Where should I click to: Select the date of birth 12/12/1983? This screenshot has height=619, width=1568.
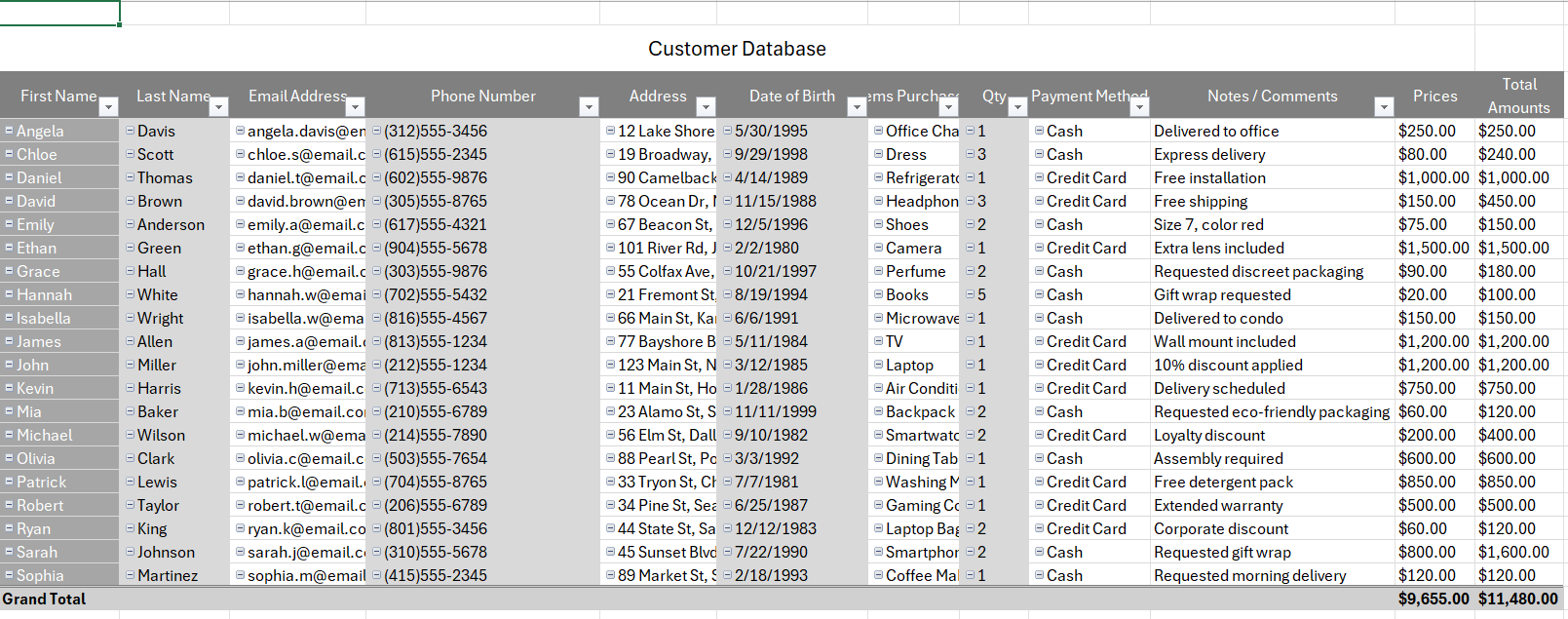point(792,528)
